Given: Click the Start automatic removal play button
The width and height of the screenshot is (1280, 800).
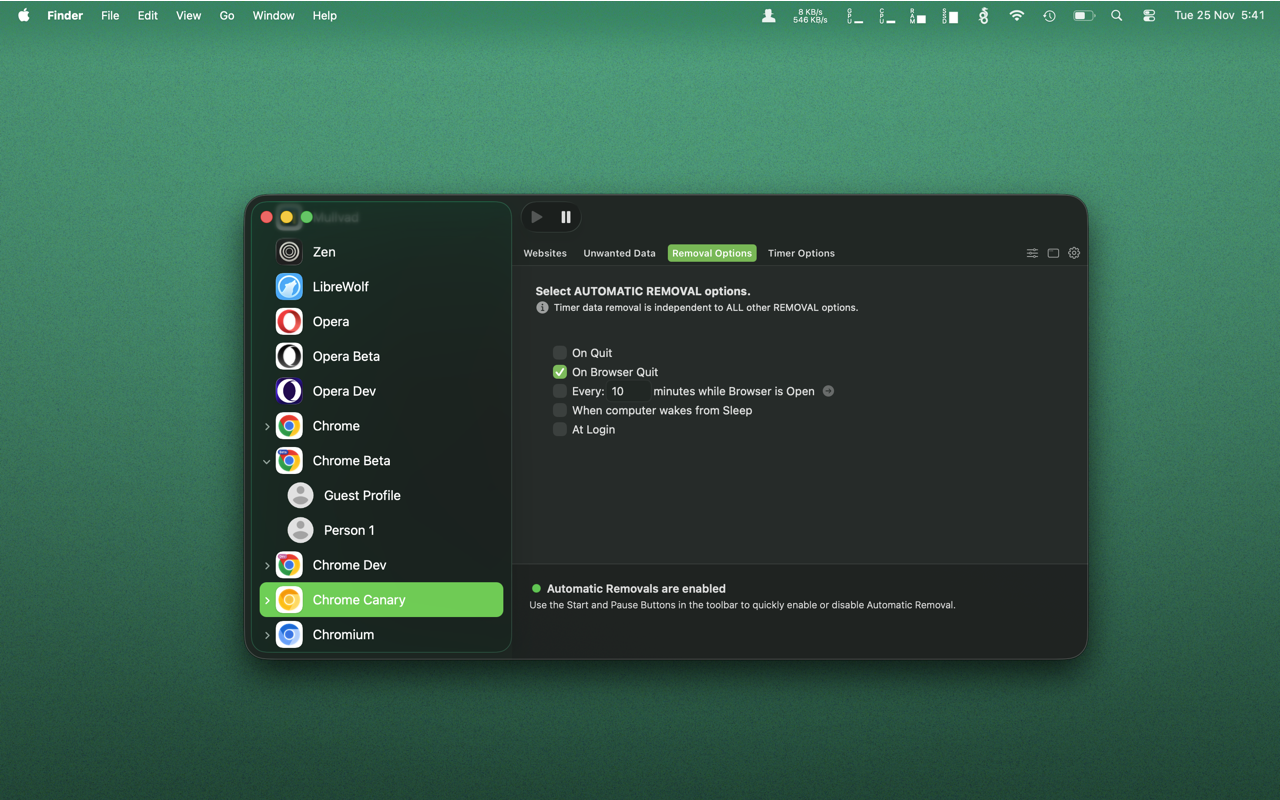Looking at the screenshot, I should 537,217.
